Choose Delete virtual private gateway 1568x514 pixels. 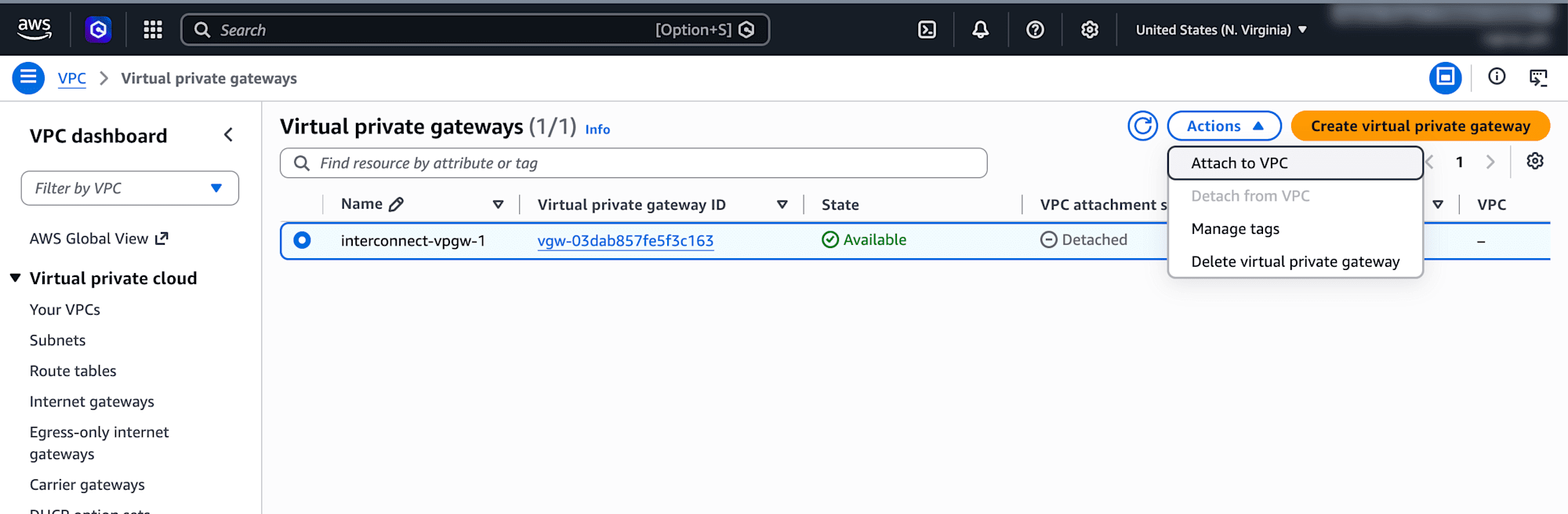click(1295, 262)
